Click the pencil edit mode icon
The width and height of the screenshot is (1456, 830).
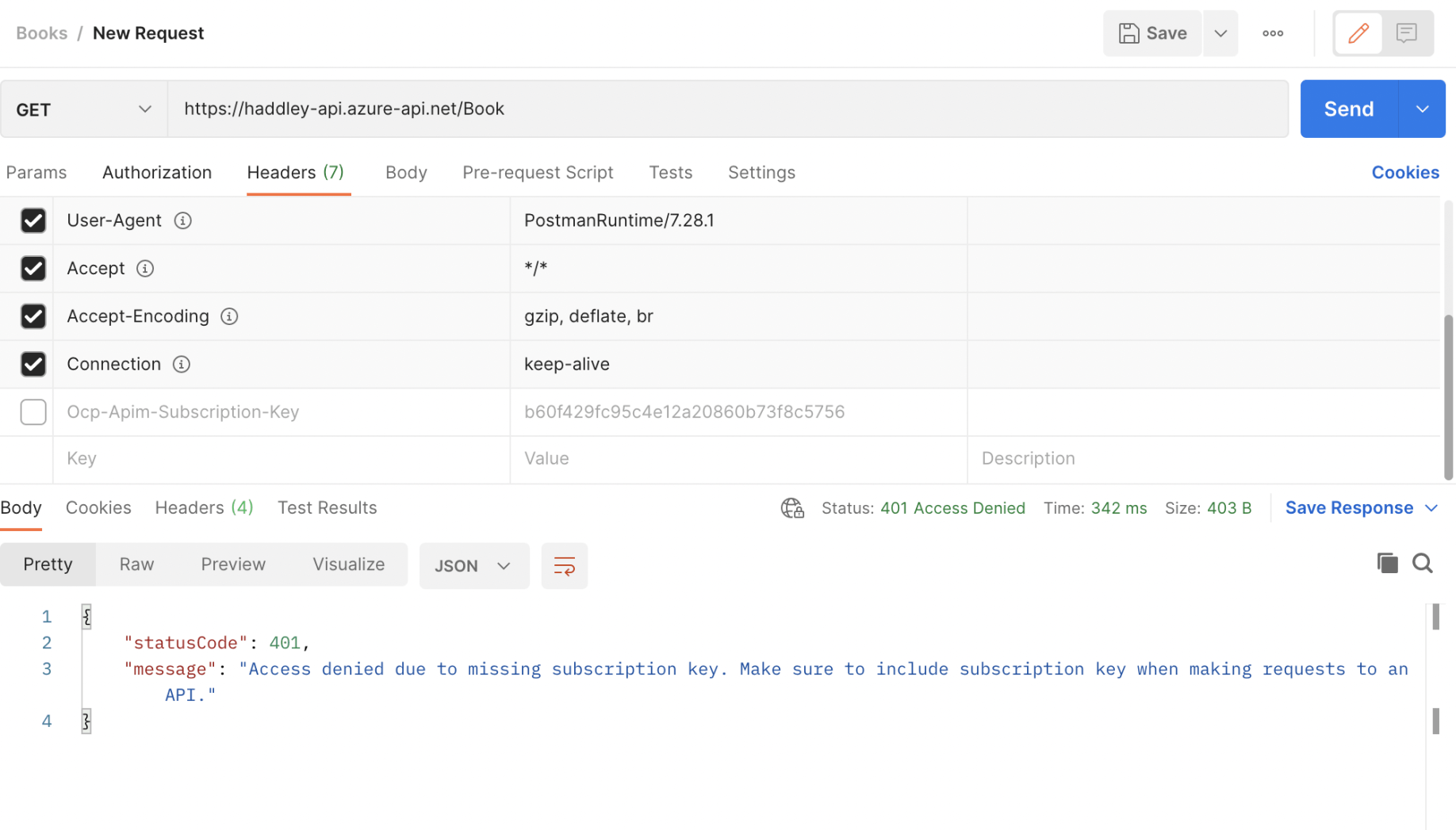click(1358, 33)
